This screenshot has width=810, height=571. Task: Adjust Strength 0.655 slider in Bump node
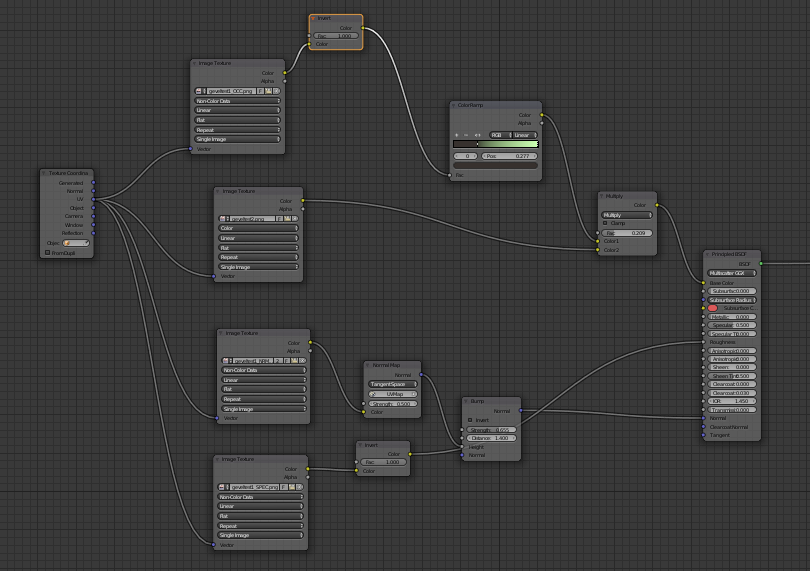491,430
